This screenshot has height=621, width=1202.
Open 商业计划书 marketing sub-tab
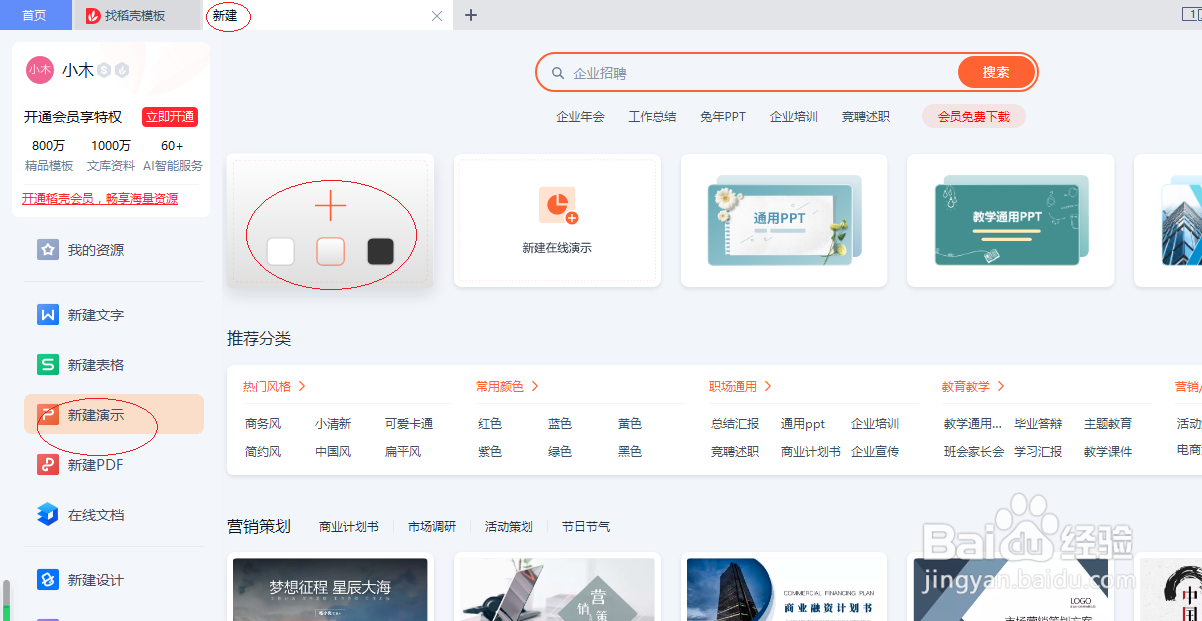click(x=349, y=527)
